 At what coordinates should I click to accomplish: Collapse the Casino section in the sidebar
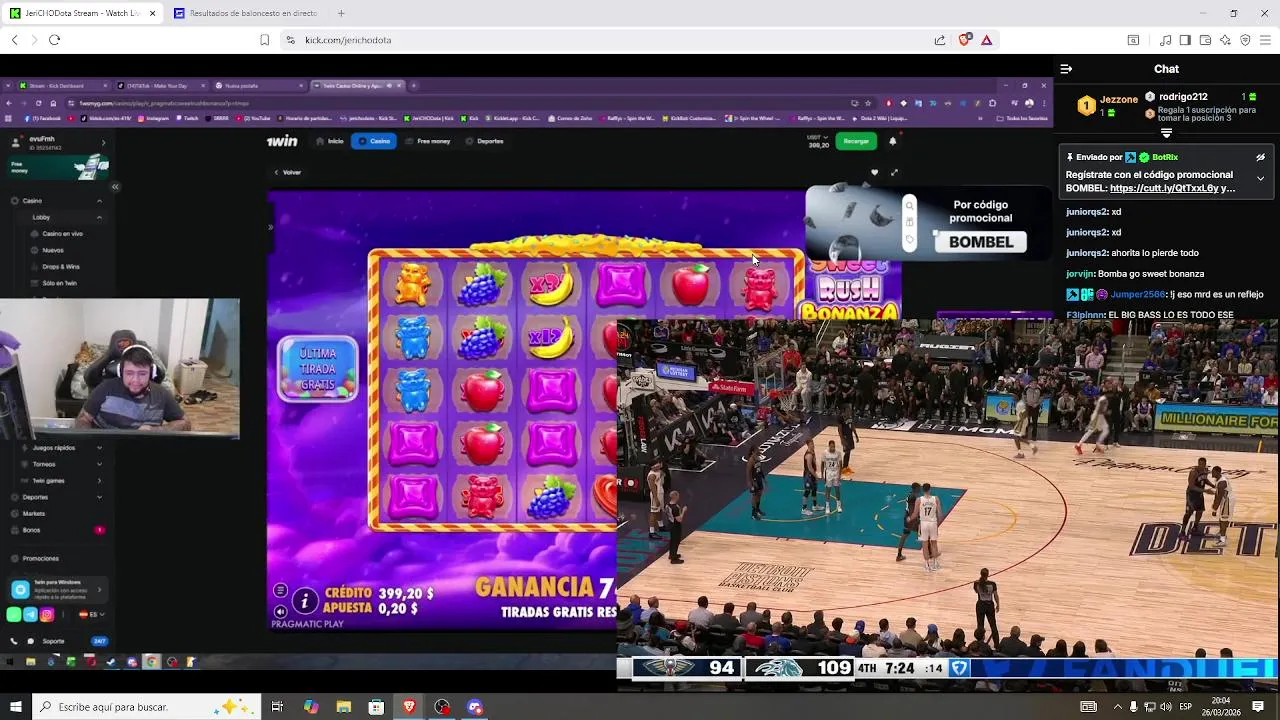tap(99, 201)
